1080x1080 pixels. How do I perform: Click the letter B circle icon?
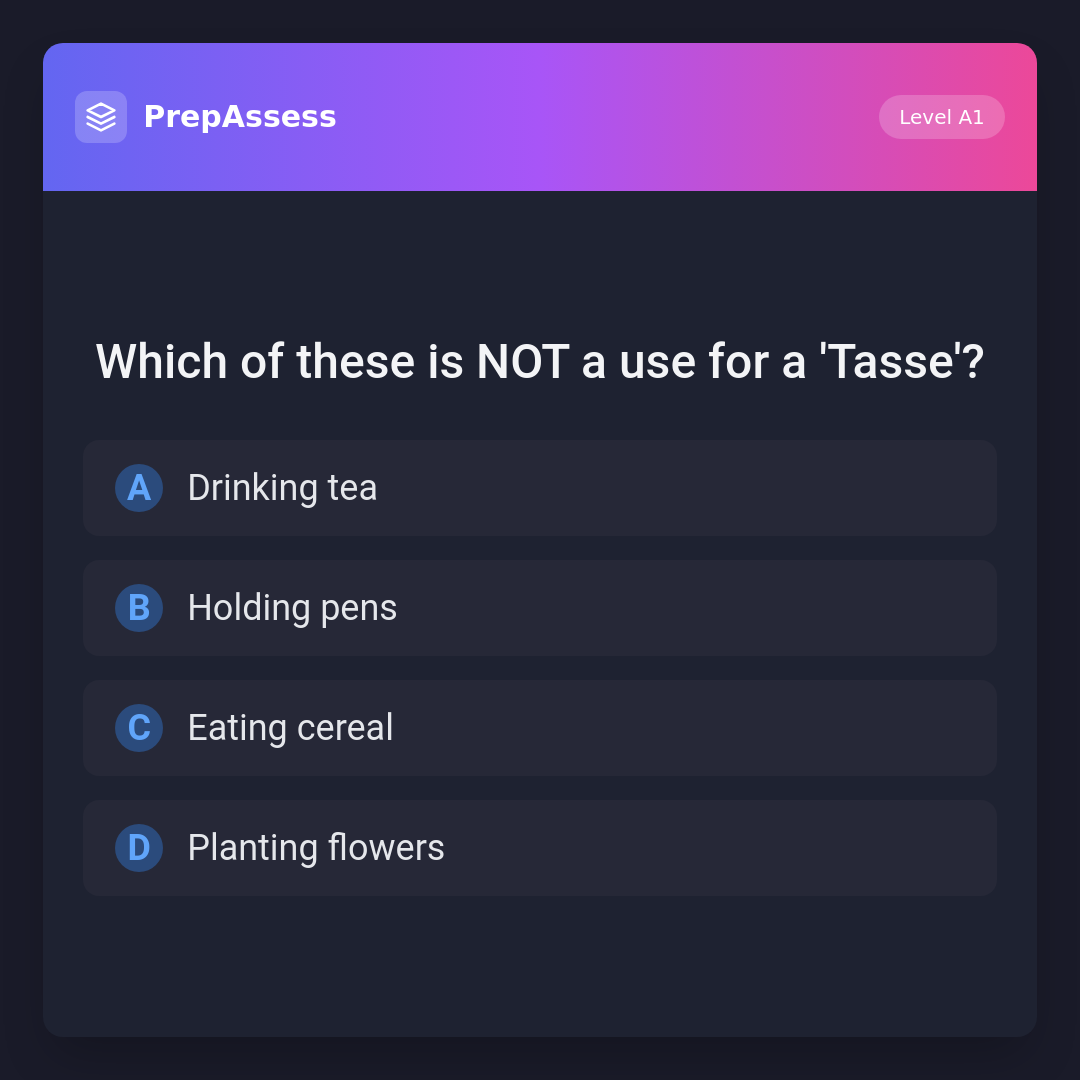click(139, 608)
